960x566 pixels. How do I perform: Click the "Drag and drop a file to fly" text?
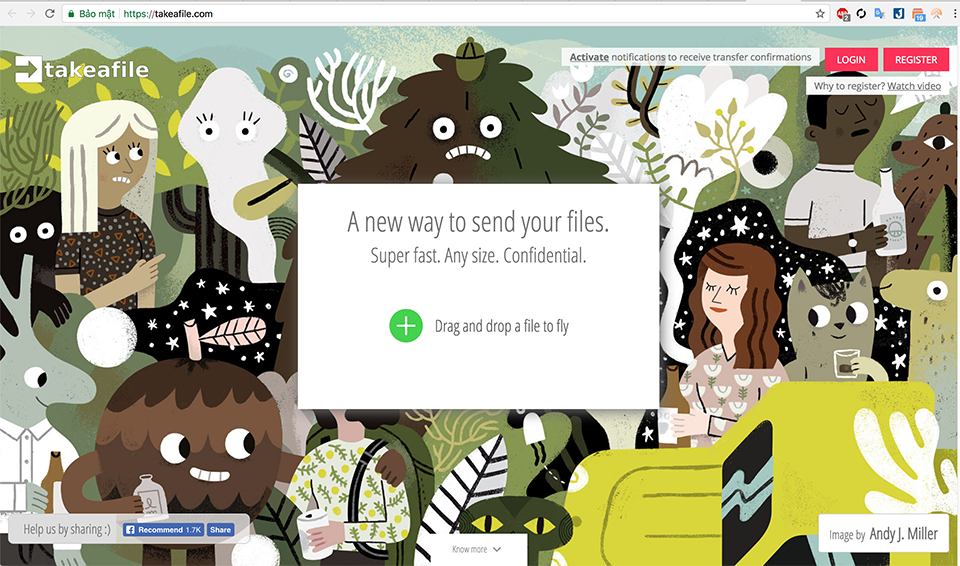501,326
